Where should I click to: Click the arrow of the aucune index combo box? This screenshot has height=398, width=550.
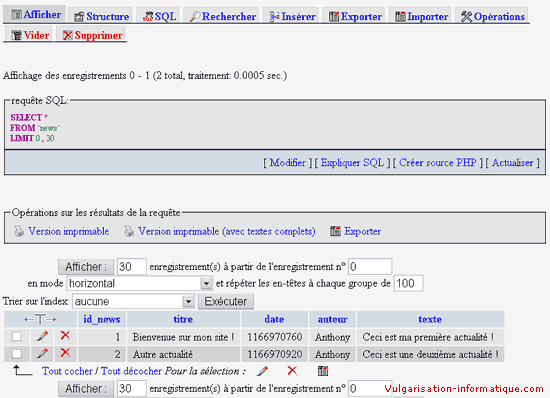coord(188,301)
